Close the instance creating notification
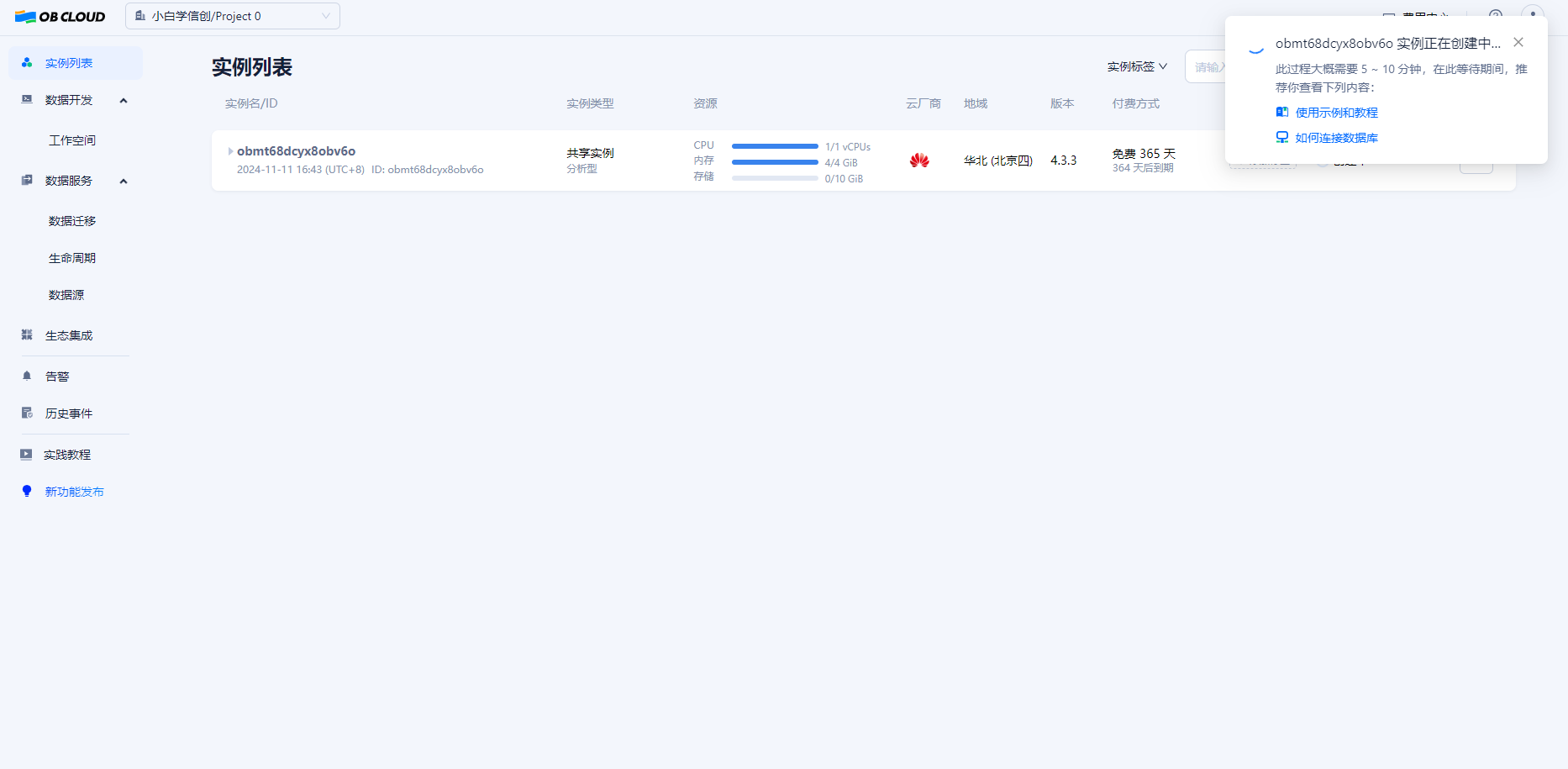The image size is (1568, 769). click(x=1518, y=42)
